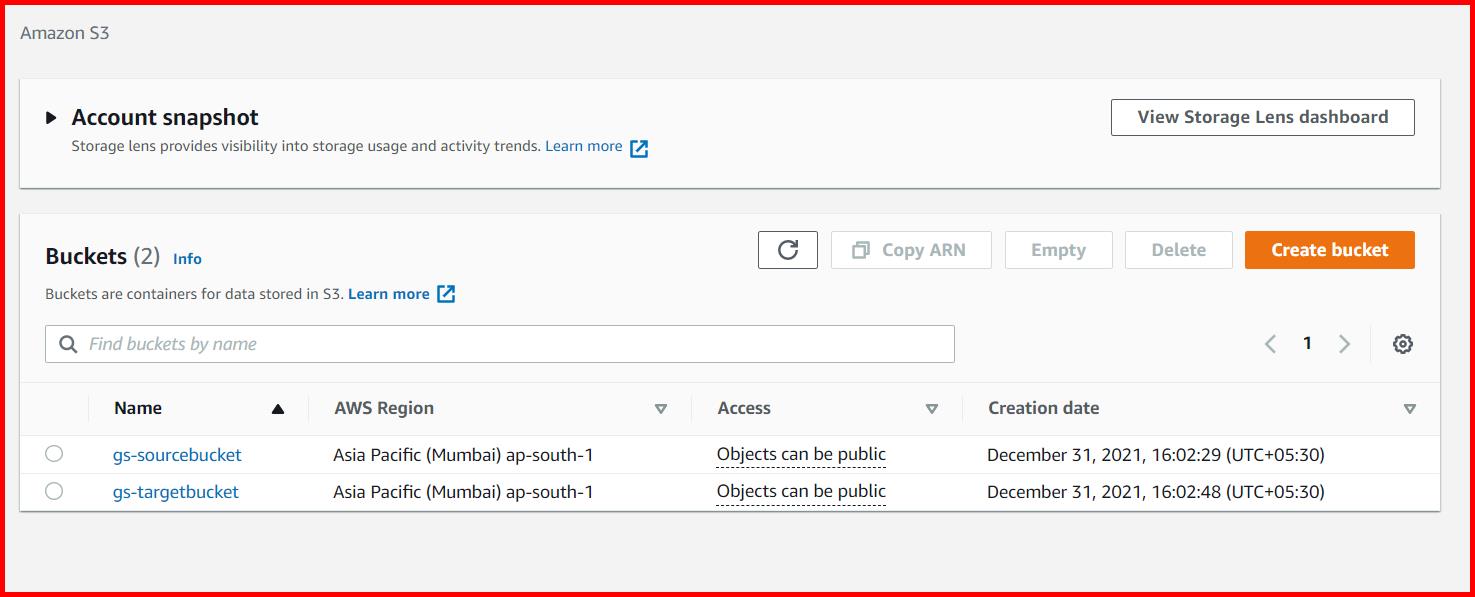Open the View Storage Lens dashboard
The image size is (1475, 597).
[x=1262, y=117]
